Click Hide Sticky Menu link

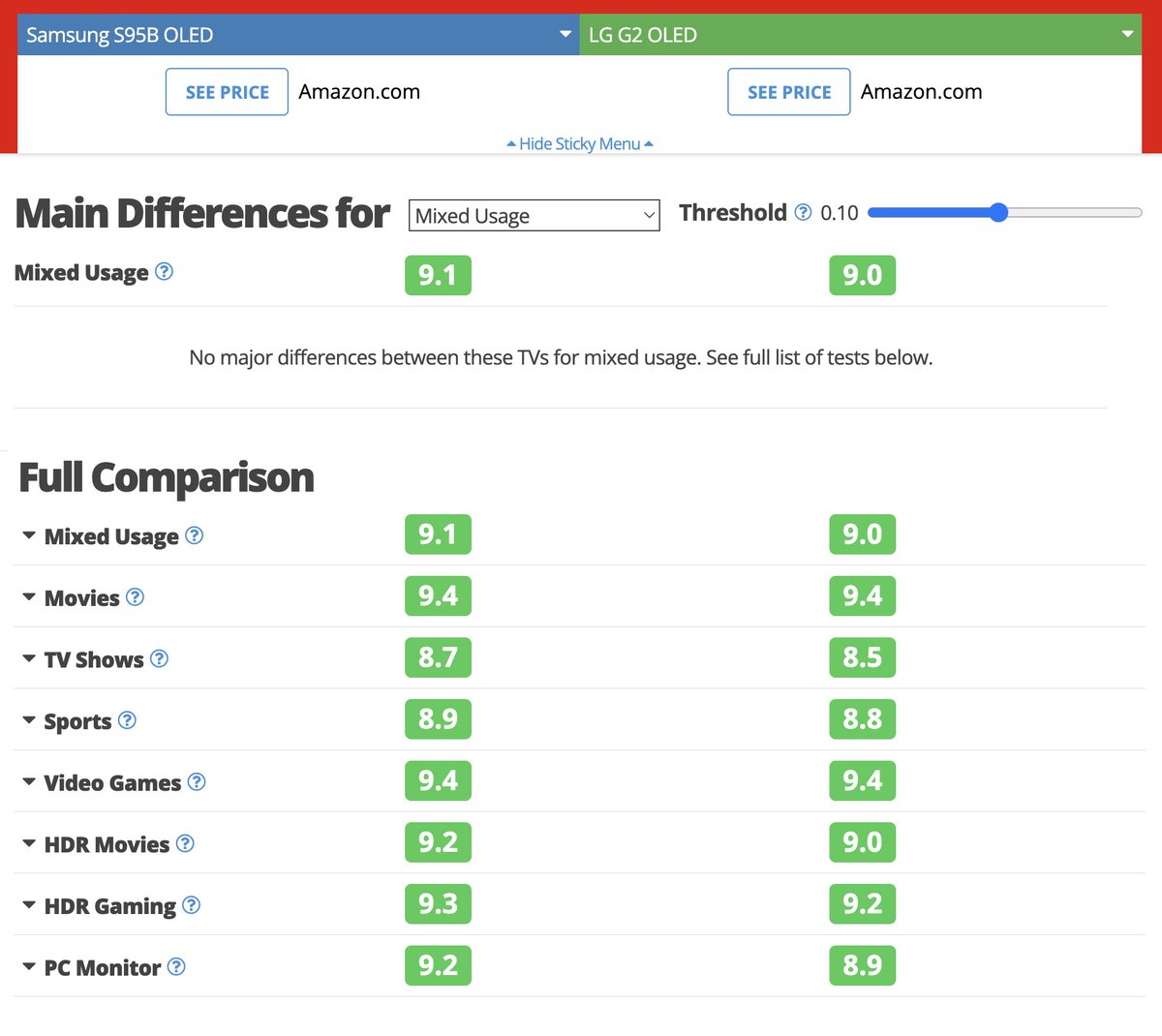click(x=580, y=143)
